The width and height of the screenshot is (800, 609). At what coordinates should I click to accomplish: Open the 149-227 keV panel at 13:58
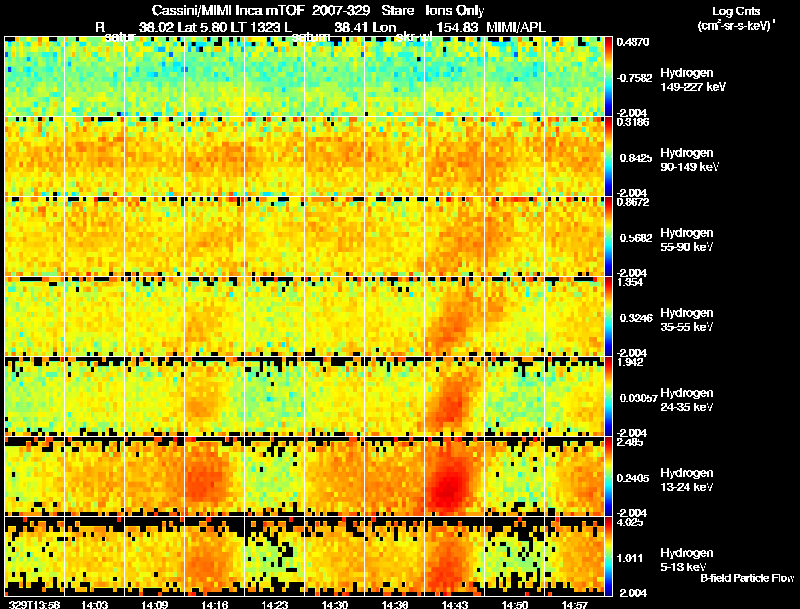(34, 77)
